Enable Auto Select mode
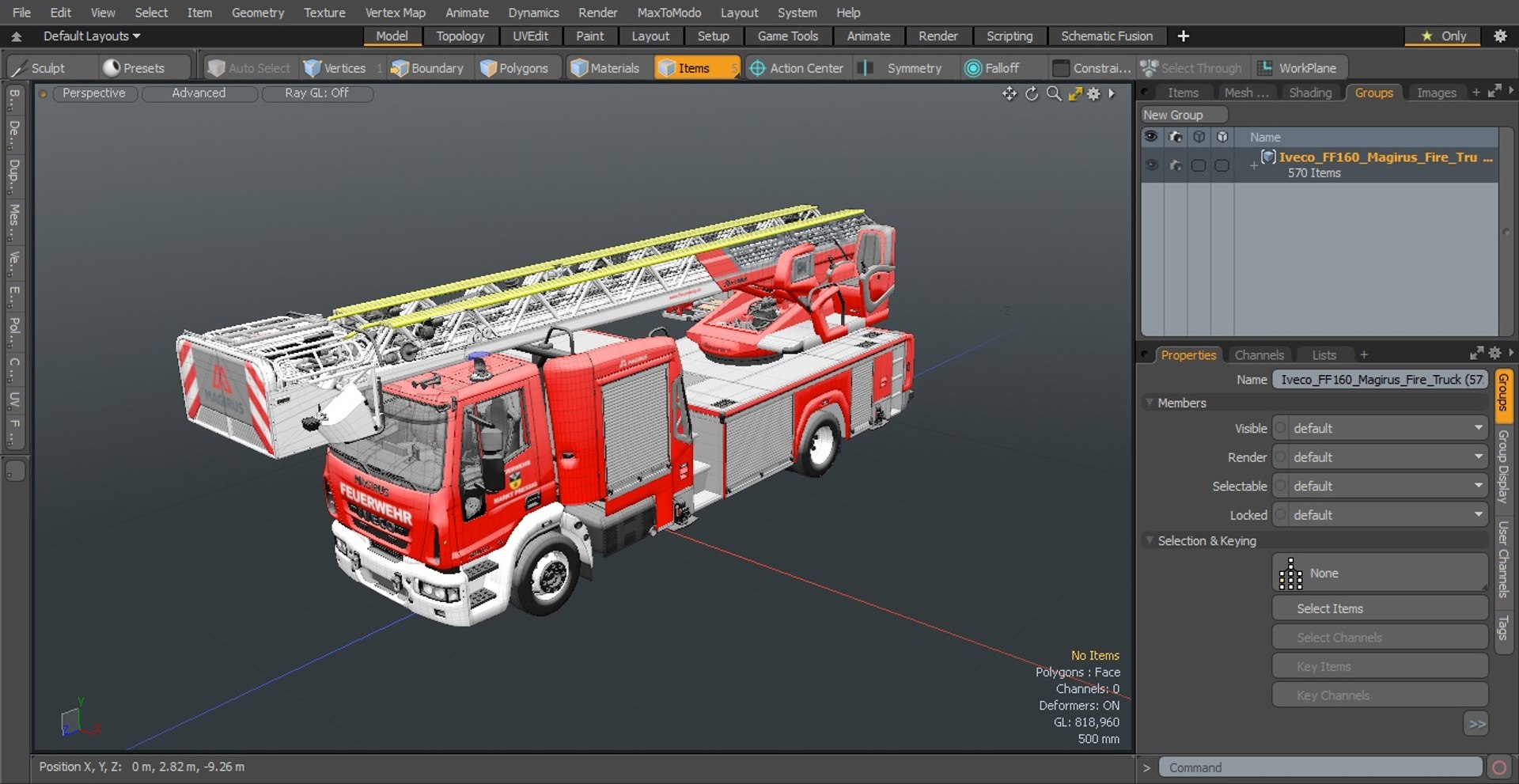1519x784 pixels. point(250,68)
